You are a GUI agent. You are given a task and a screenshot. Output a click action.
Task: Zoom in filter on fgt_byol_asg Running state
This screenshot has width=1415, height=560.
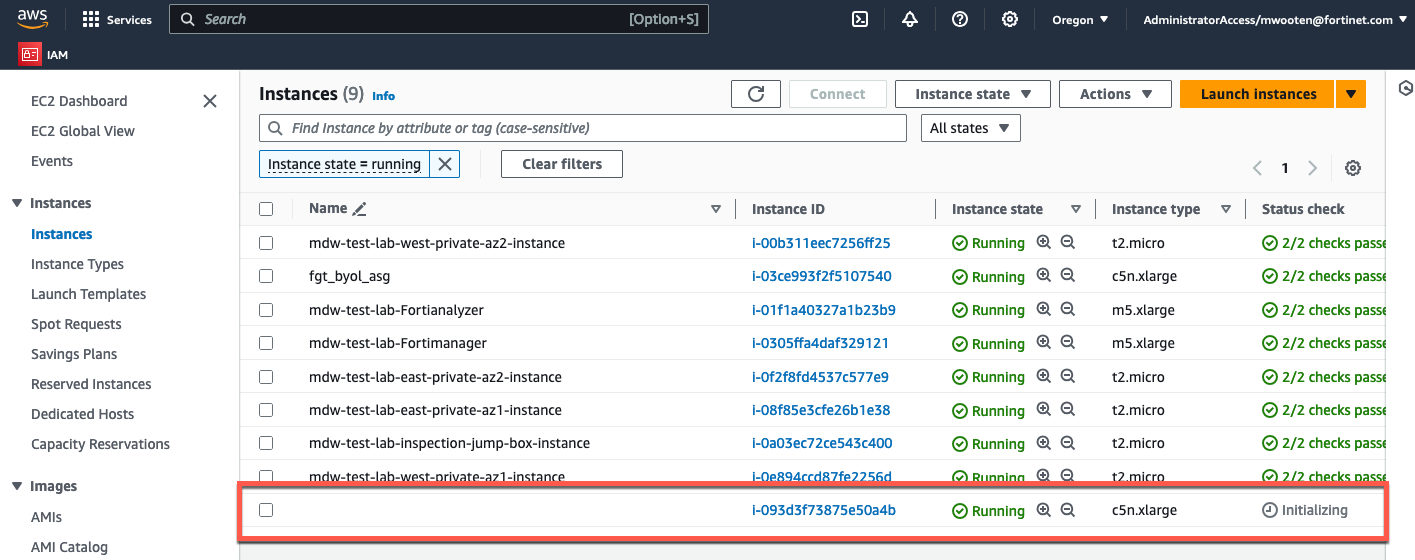(x=1044, y=275)
